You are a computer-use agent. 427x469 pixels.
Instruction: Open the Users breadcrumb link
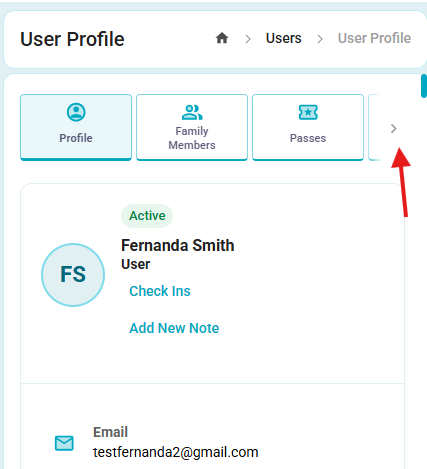point(284,38)
